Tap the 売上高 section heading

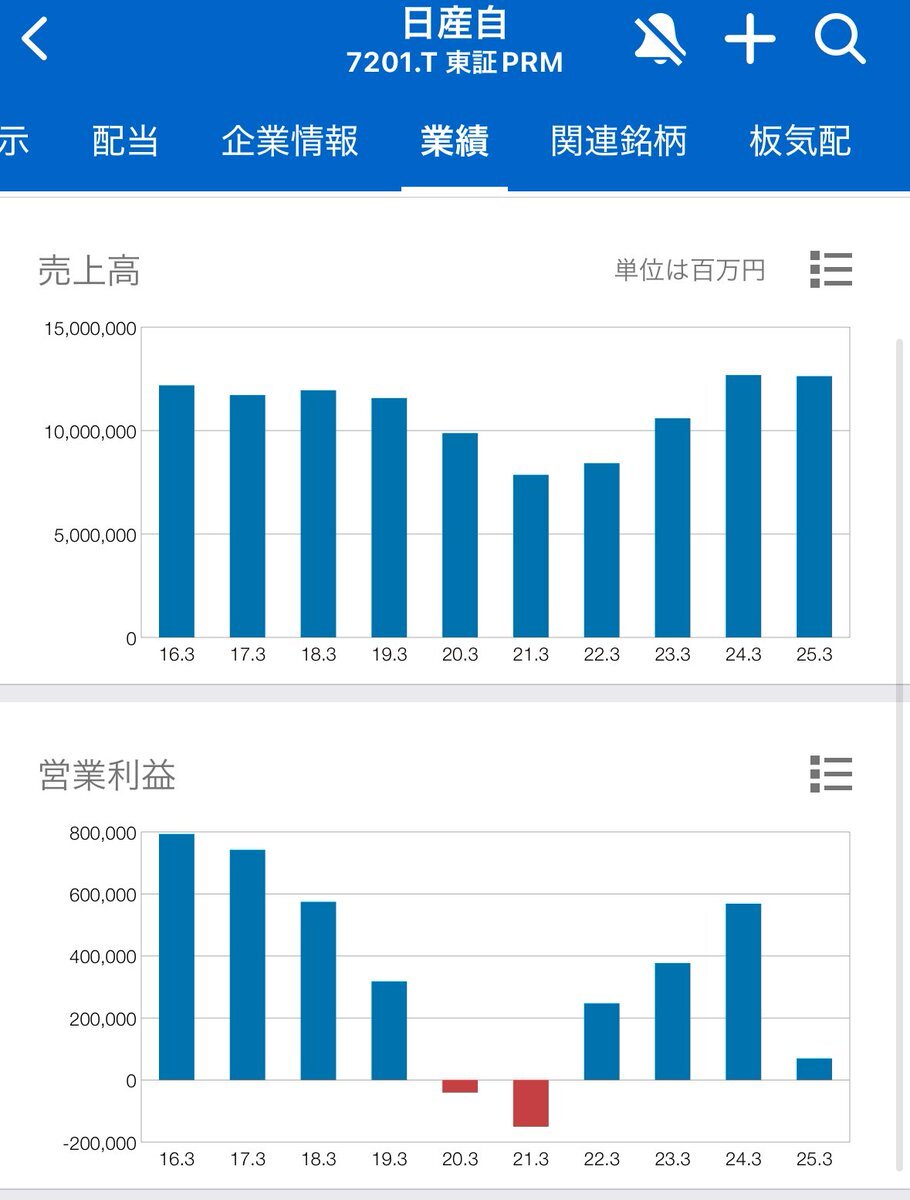(x=89, y=270)
